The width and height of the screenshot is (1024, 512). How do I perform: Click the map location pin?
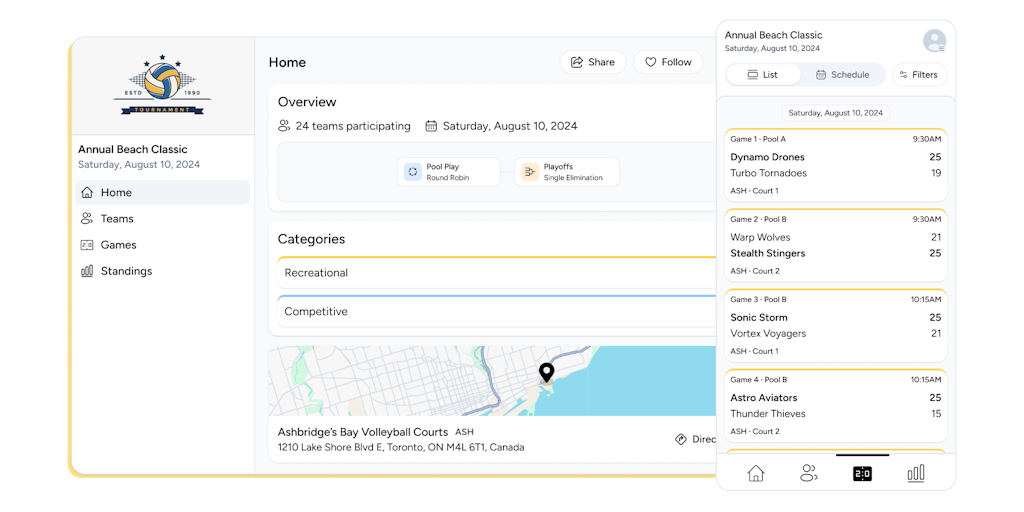pyautogui.click(x=546, y=373)
